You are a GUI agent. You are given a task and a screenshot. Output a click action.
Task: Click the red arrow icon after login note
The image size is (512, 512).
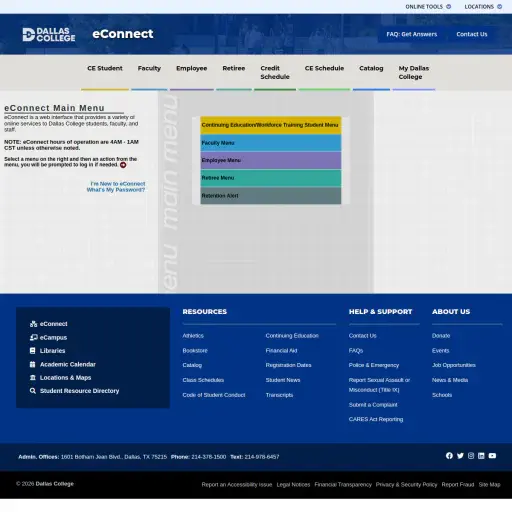tap(123, 165)
